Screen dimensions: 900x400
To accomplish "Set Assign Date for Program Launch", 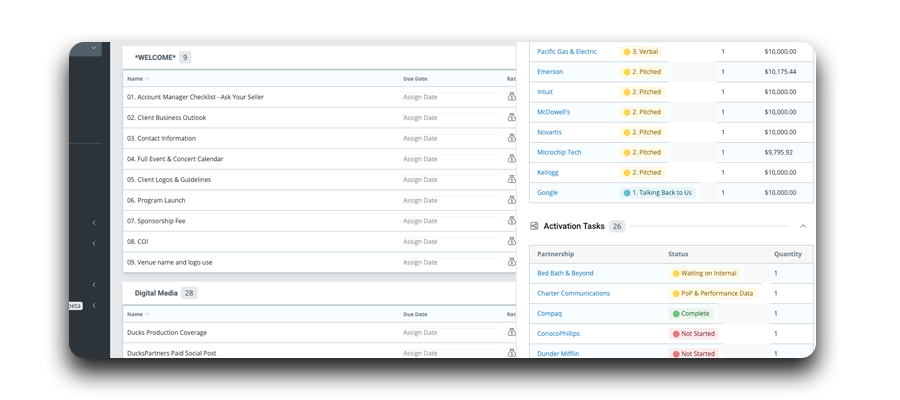I will tap(420, 200).
